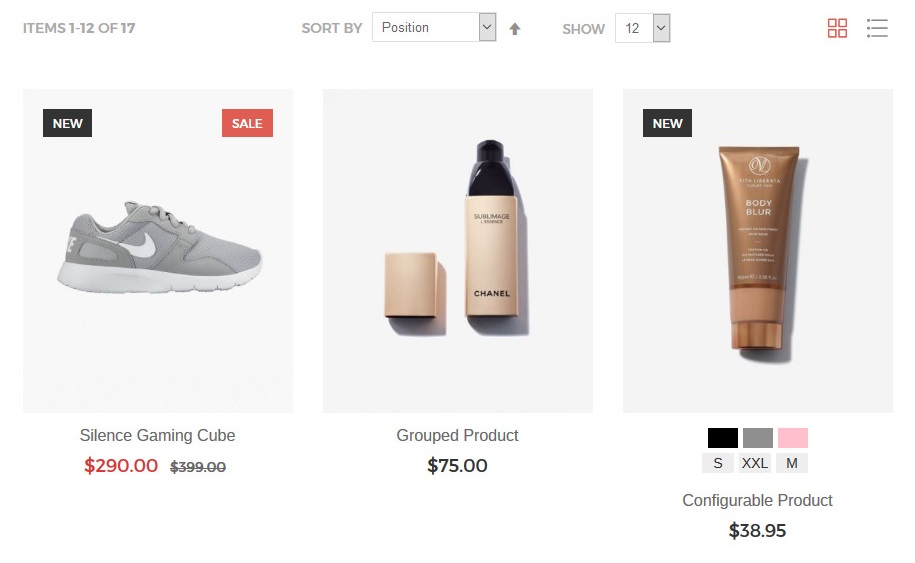Image resolution: width=915 pixels, height=563 pixels.
Task: Switch to grid view mode
Action: tap(837, 28)
